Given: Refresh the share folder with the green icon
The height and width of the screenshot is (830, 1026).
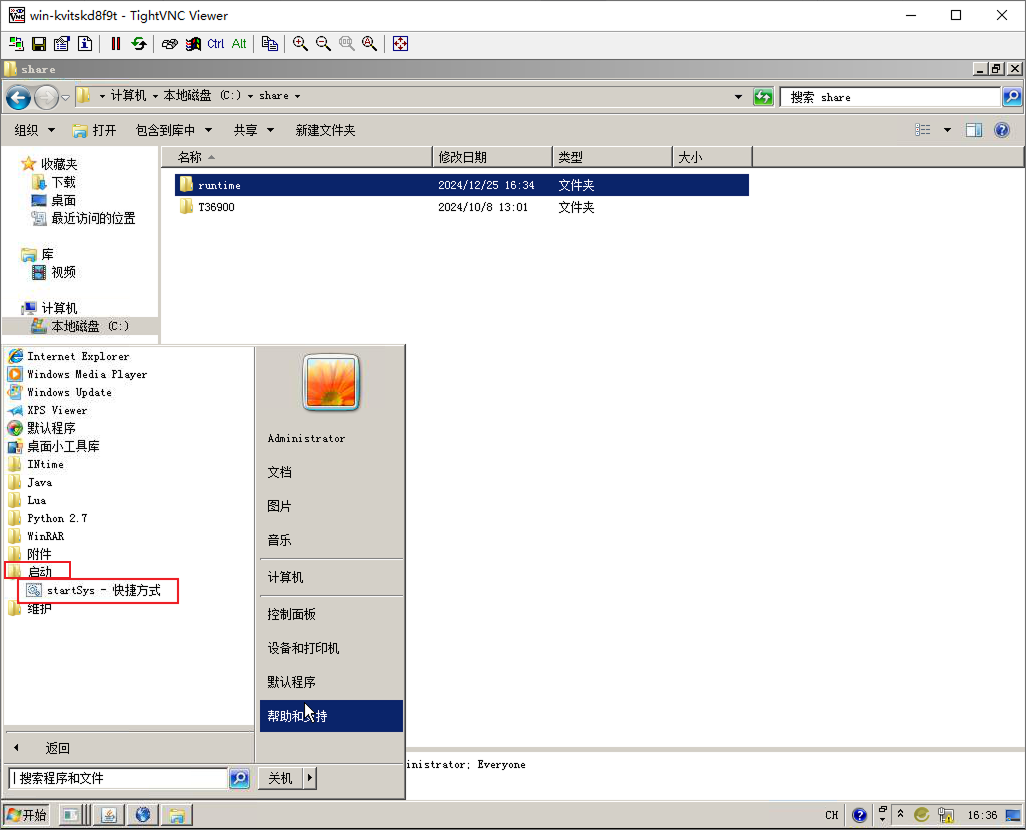Looking at the screenshot, I should click(x=763, y=97).
